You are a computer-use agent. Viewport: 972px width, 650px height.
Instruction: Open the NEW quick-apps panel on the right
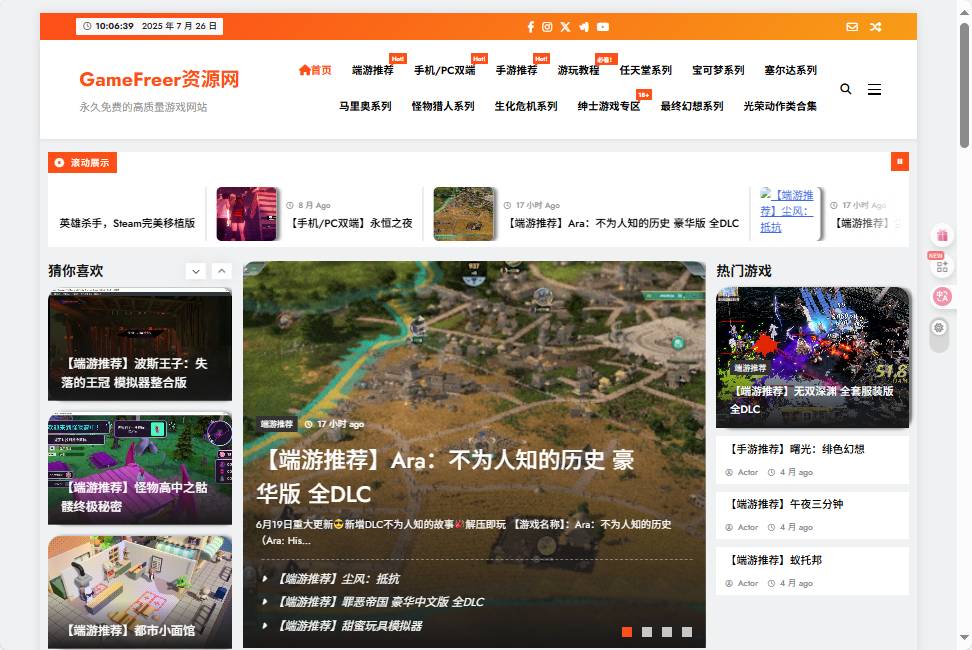click(x=940, y=267)
